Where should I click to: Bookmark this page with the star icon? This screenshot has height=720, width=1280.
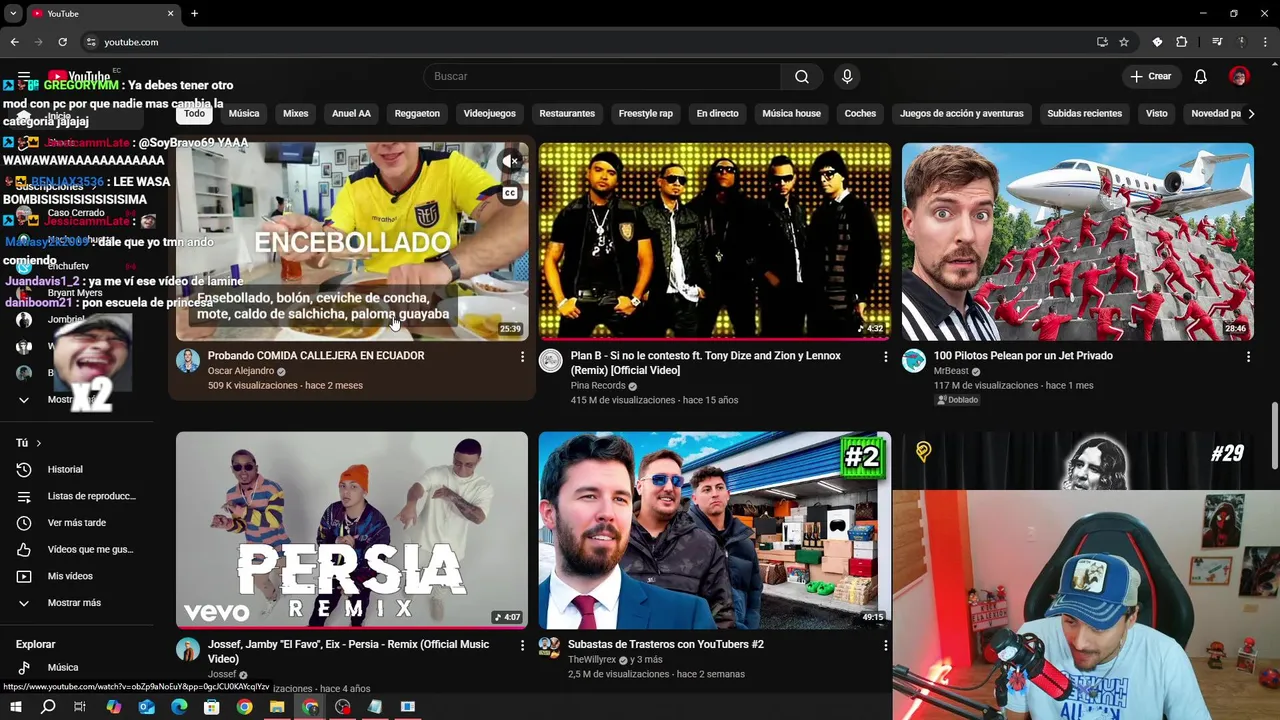(x=1124, y=42)
